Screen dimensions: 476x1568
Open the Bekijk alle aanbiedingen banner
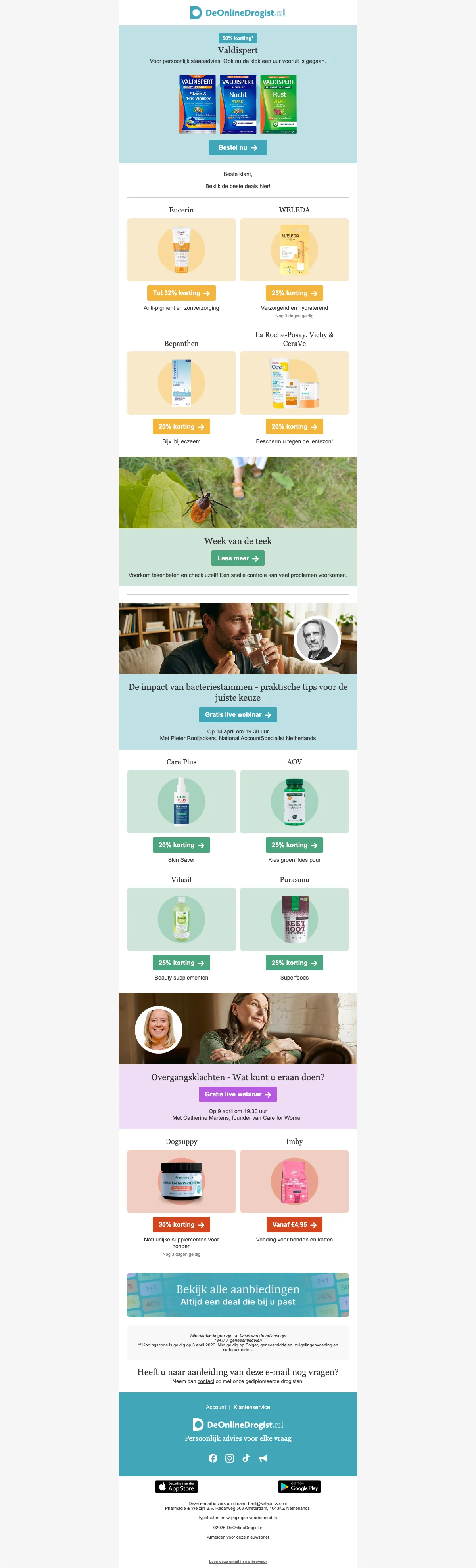pos(238,1295)
